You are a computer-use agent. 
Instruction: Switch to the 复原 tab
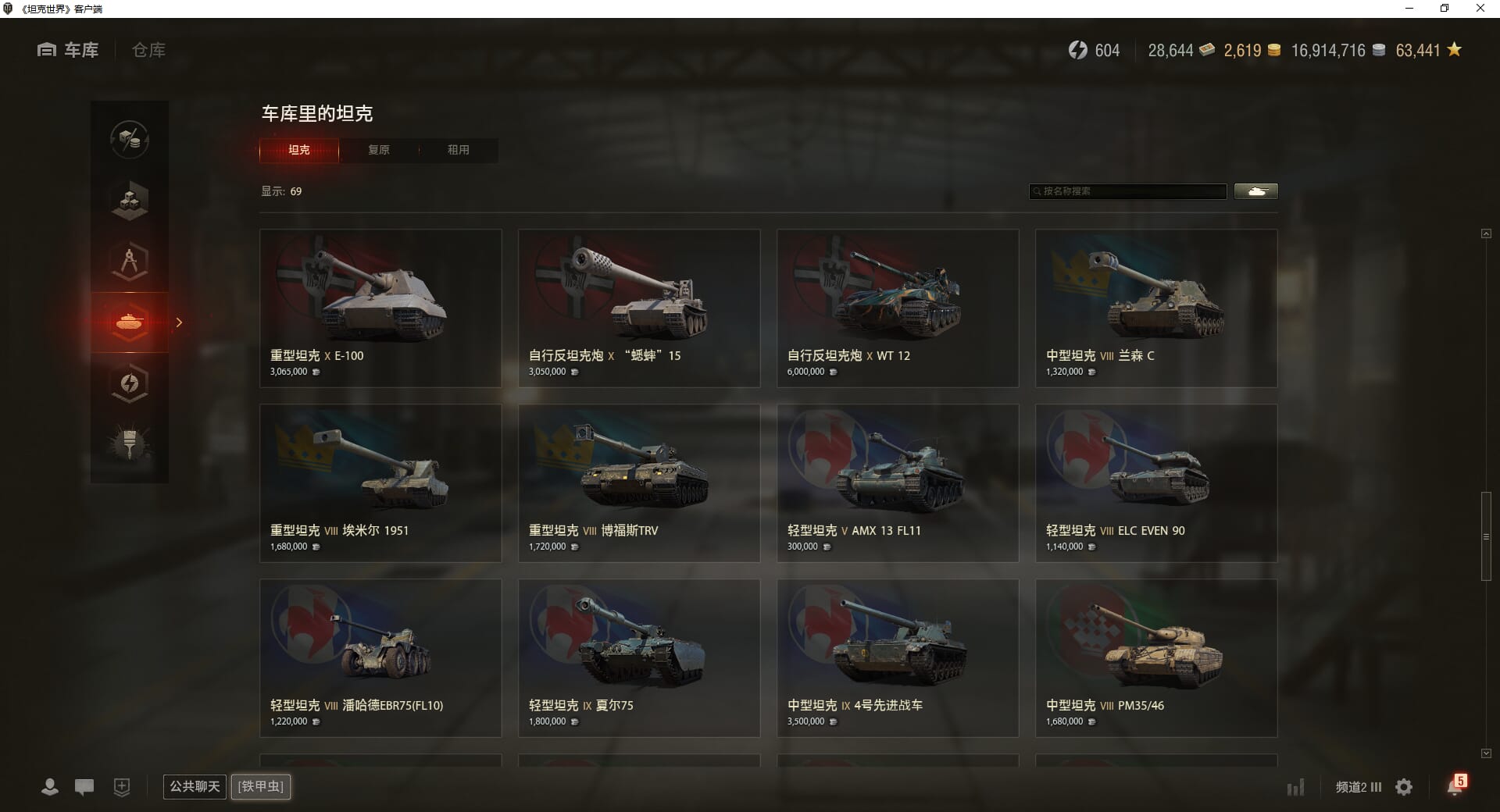(x=379, y=150)
